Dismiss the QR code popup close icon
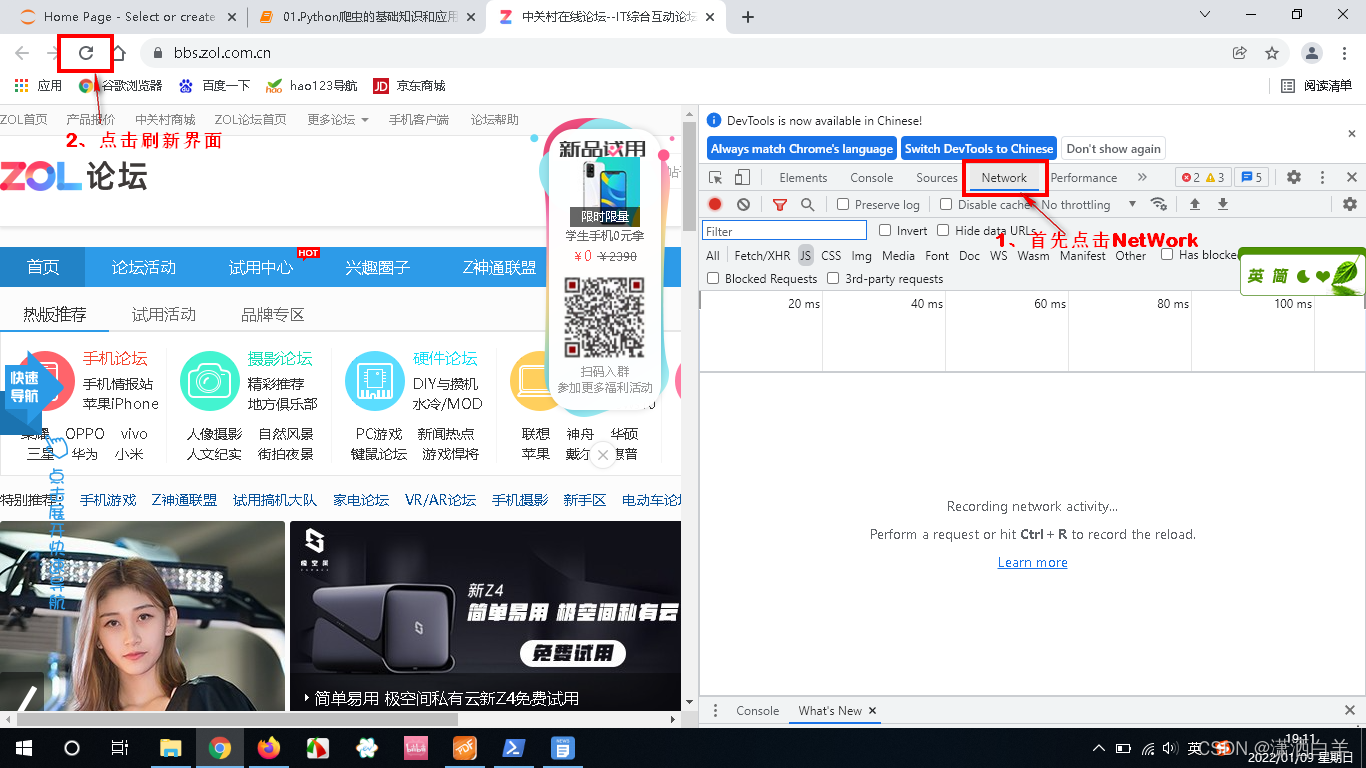The image size is (1366, 768). tap(602, 456)
